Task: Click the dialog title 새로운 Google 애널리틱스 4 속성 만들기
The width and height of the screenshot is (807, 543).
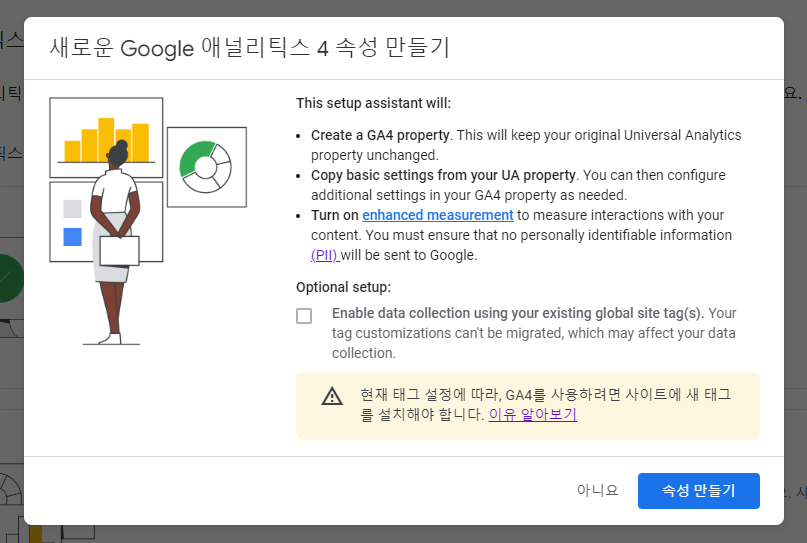Action: coord(250,48)
